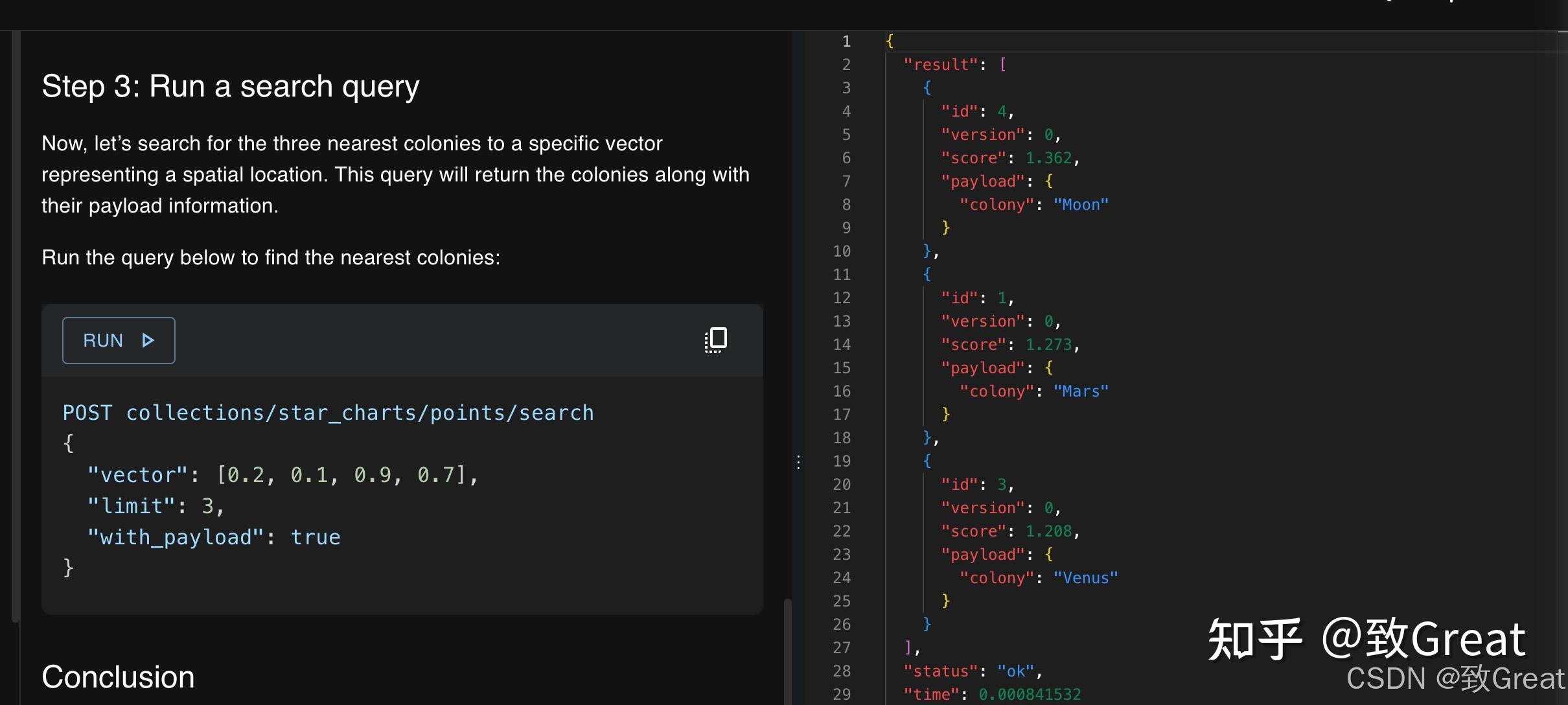
Task: Click line number 2 in response gutter
Action: click(846, 65)
